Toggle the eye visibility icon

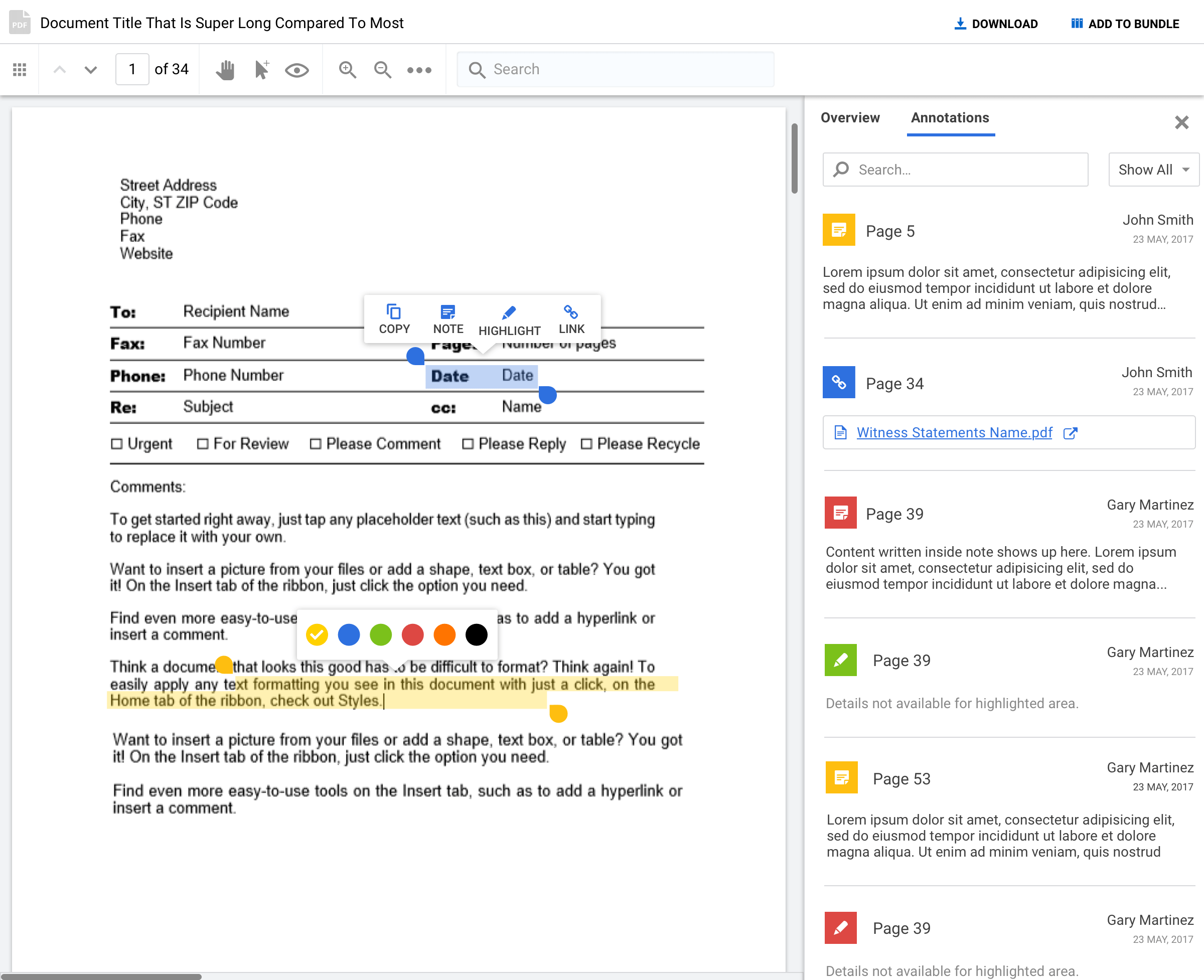click(x=296, y=70)
